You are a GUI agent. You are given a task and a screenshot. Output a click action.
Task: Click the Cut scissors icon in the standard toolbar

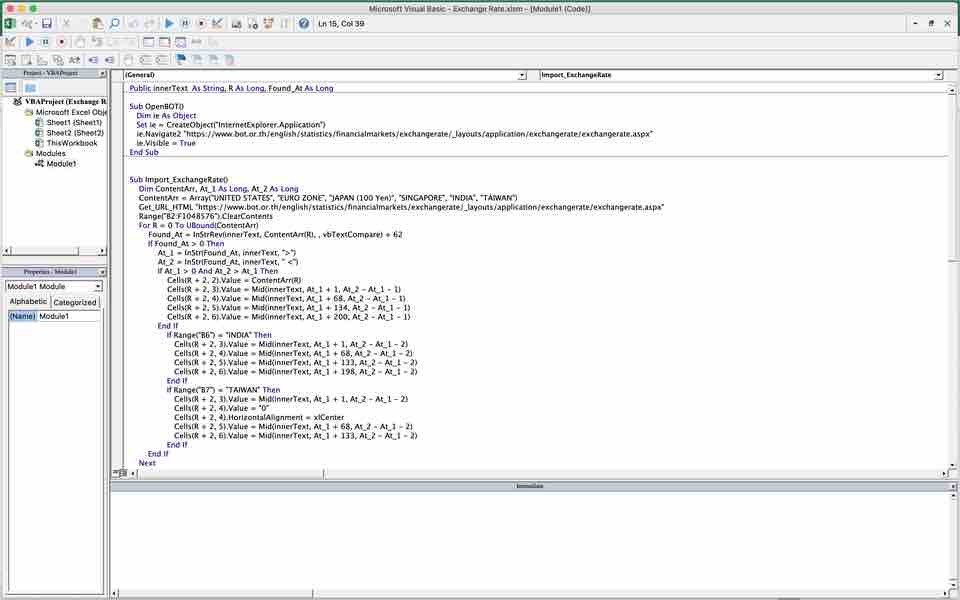pyautogui.click(x=66, y=24)
